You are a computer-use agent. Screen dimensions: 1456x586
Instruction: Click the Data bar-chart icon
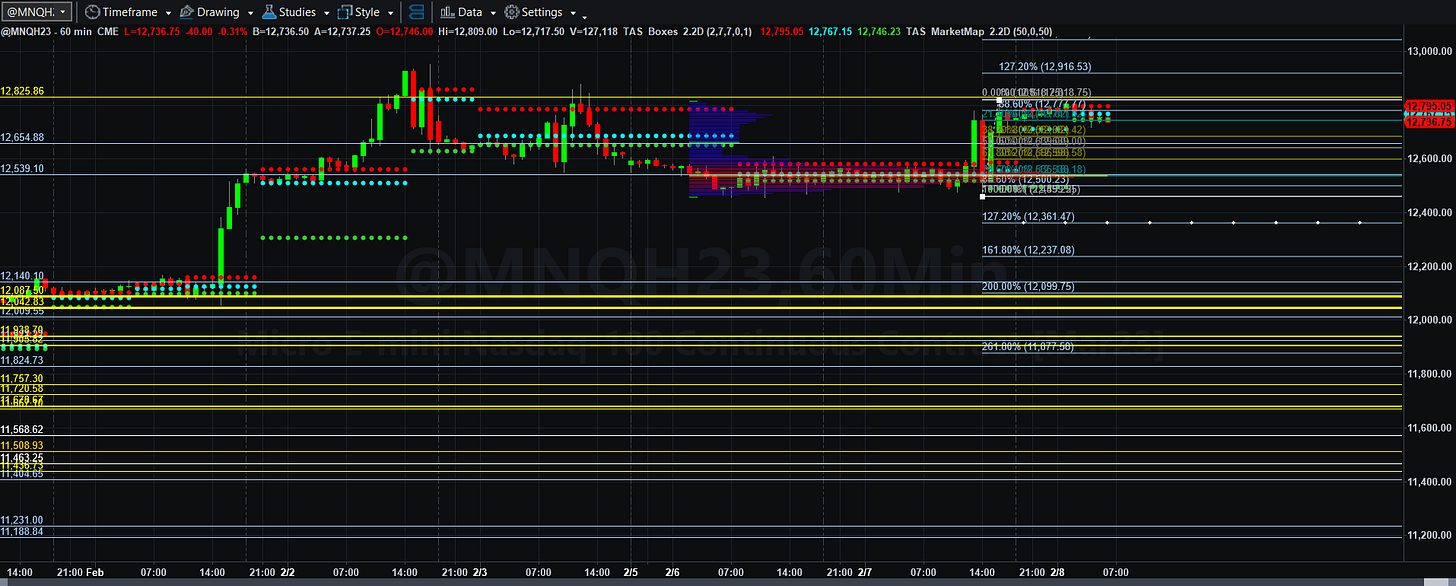pos(447,12)
